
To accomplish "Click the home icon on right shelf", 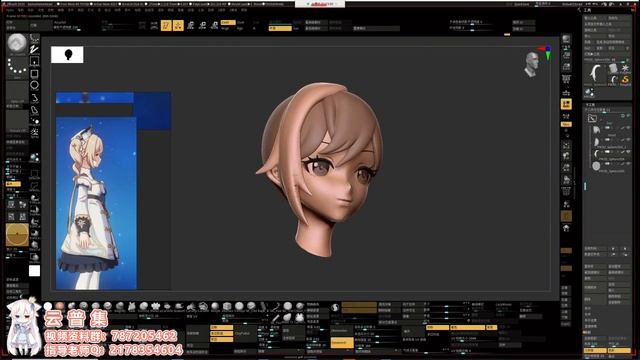I will click(566, 228).
